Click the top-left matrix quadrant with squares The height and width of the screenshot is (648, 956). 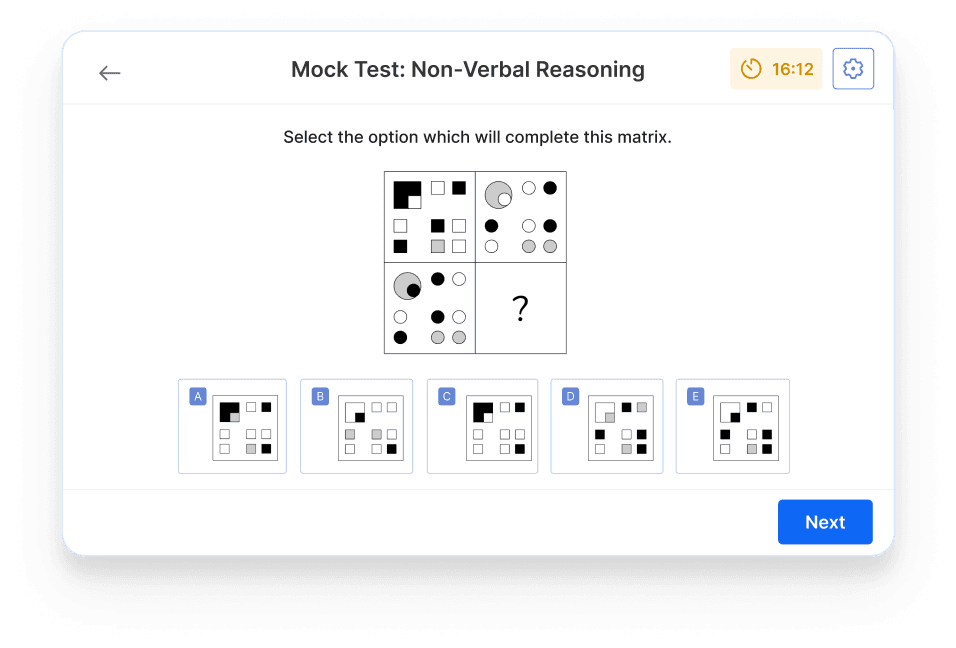pos(429,216)
